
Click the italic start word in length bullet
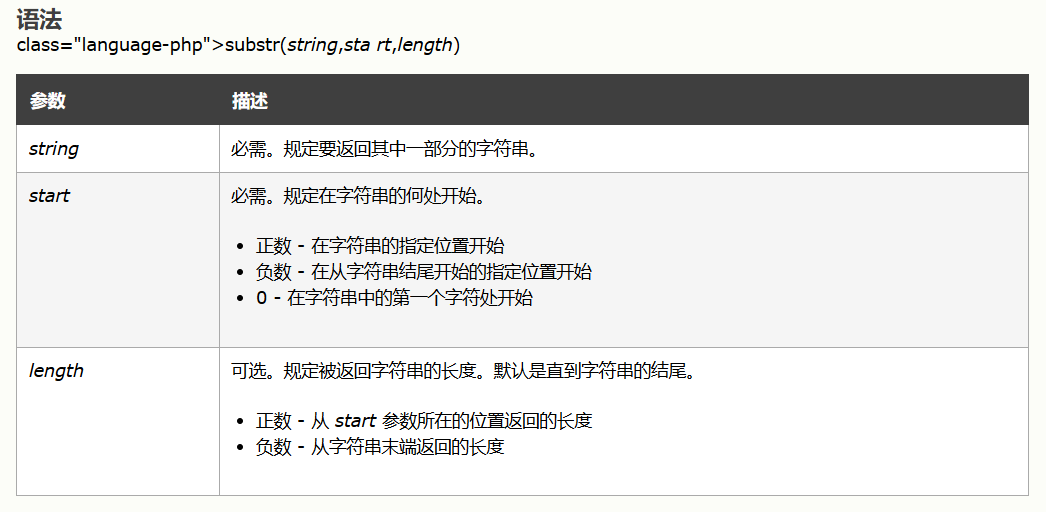[355, 421]
